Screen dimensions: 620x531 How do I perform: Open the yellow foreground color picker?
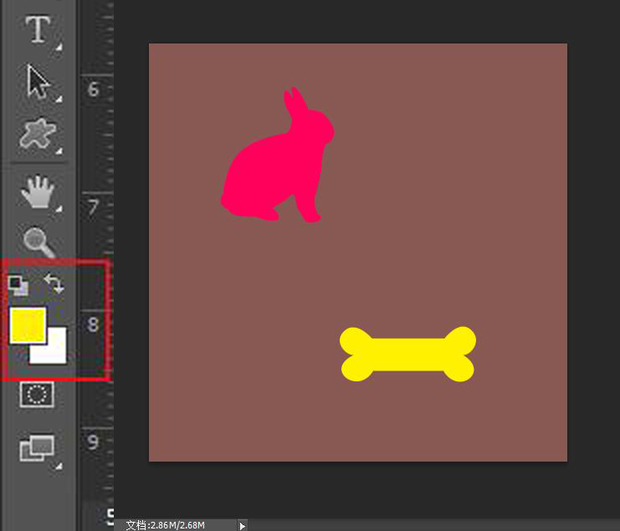point(28,325)
